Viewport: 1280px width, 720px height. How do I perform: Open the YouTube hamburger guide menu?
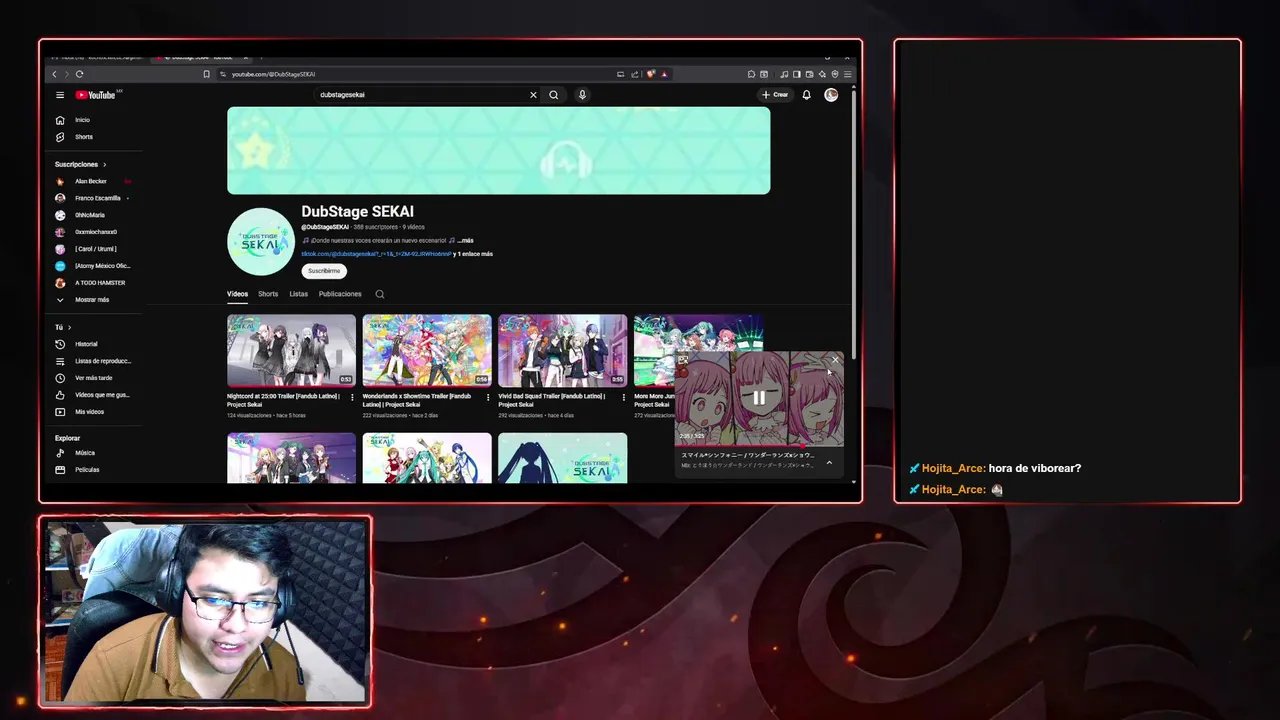[x=60, y=95]
